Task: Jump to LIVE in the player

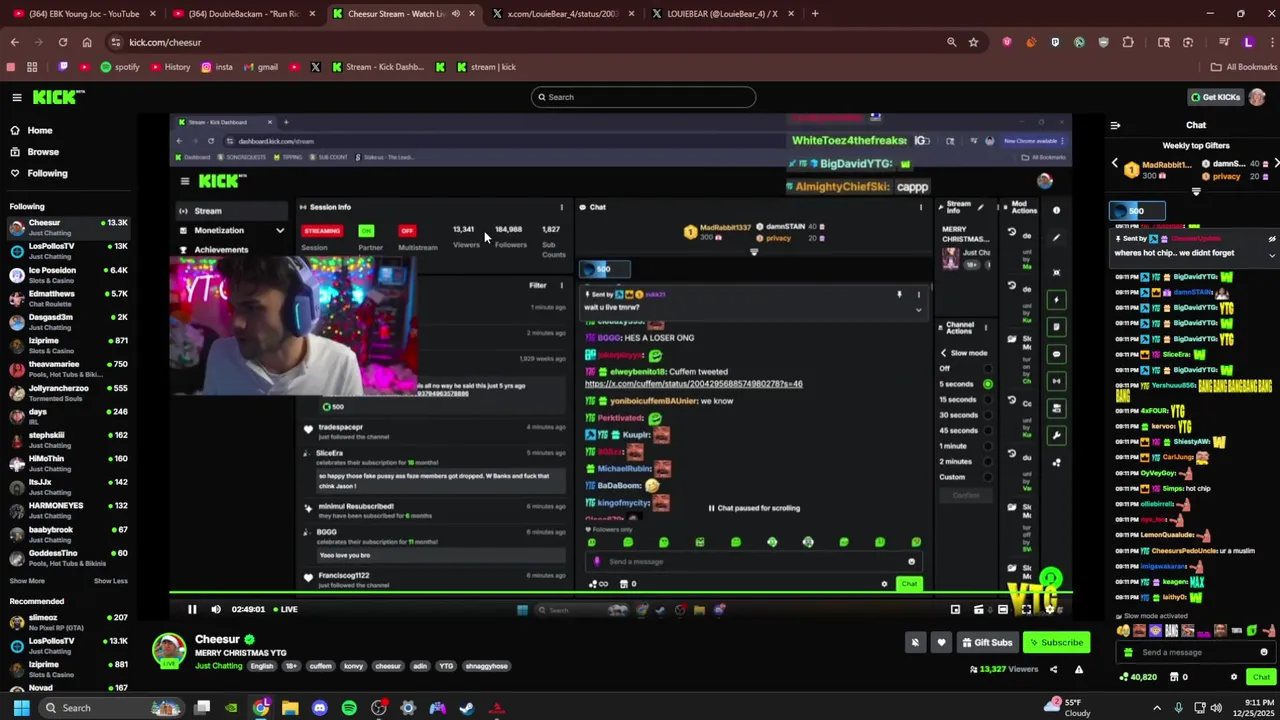Action: [x=284, y=609]
